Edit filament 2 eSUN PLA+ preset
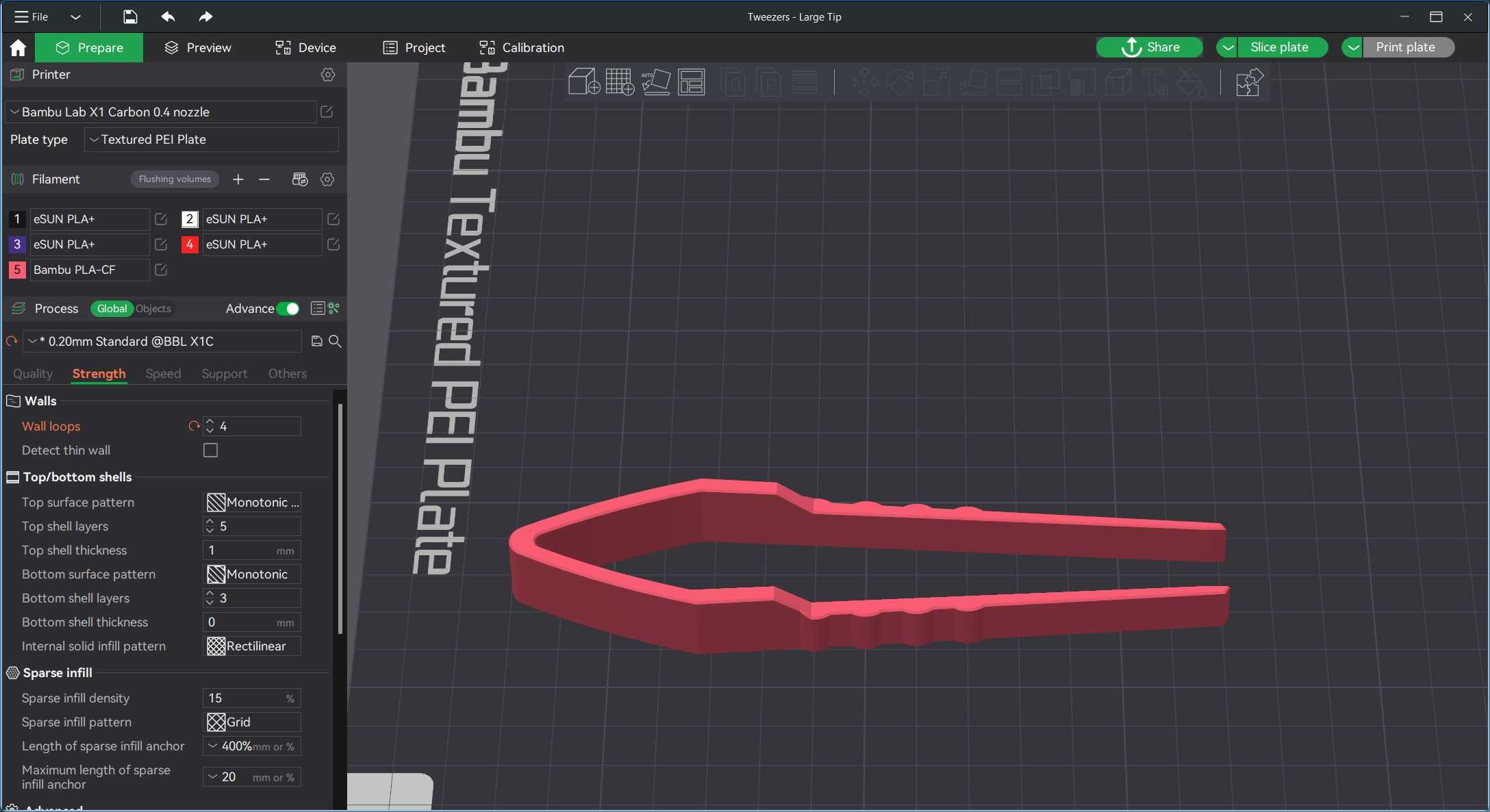This screenshot has width=1490, height=812. click(333, 219)
